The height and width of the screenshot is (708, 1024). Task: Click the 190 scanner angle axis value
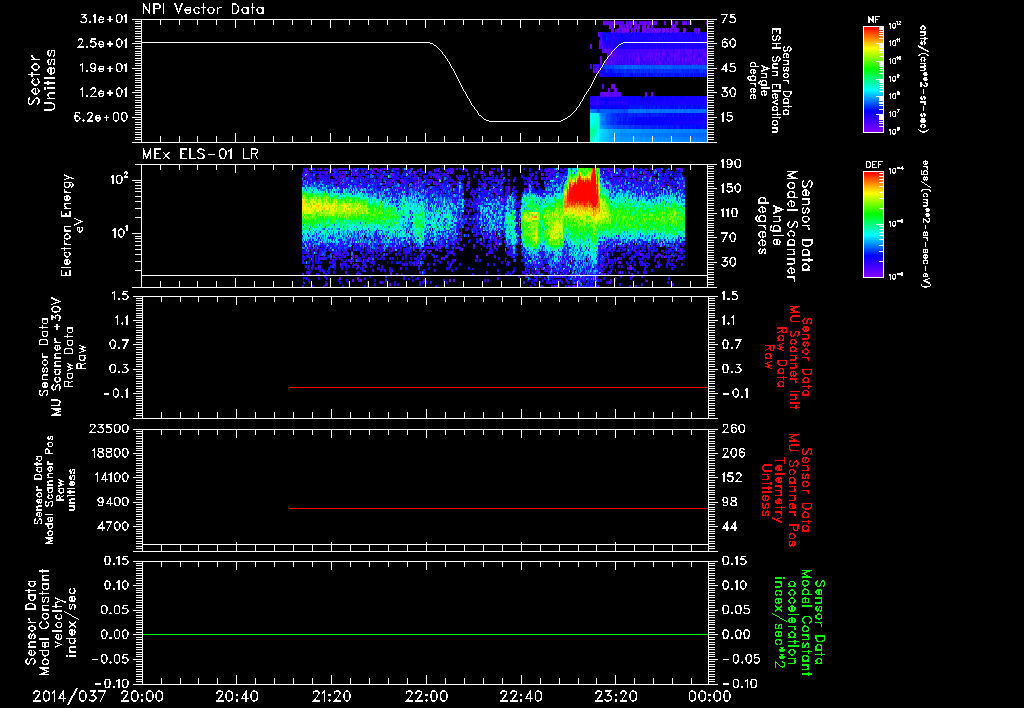[x=733, y=163]
